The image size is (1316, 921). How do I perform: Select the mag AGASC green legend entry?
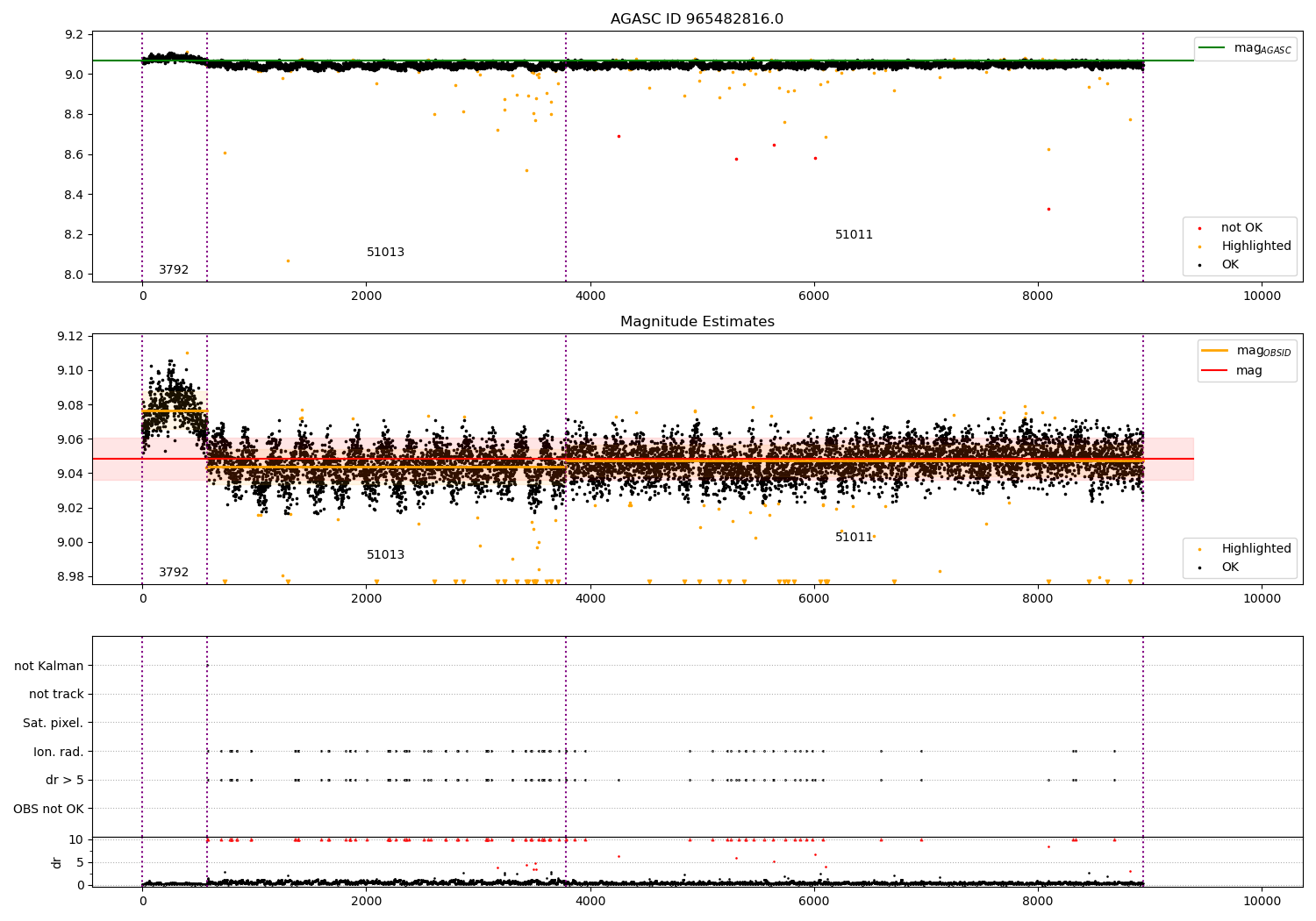coord(1245,48)
